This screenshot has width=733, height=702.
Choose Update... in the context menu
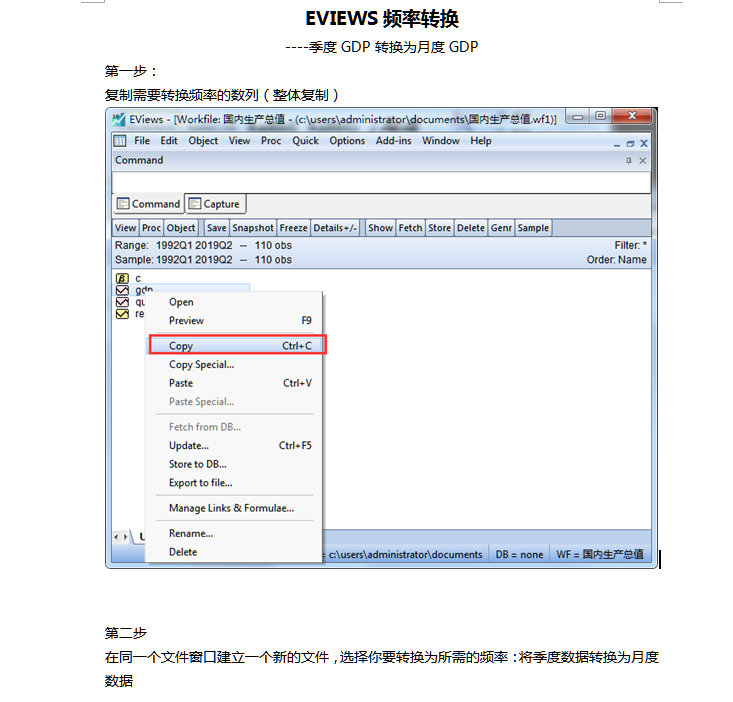[234, 445]
